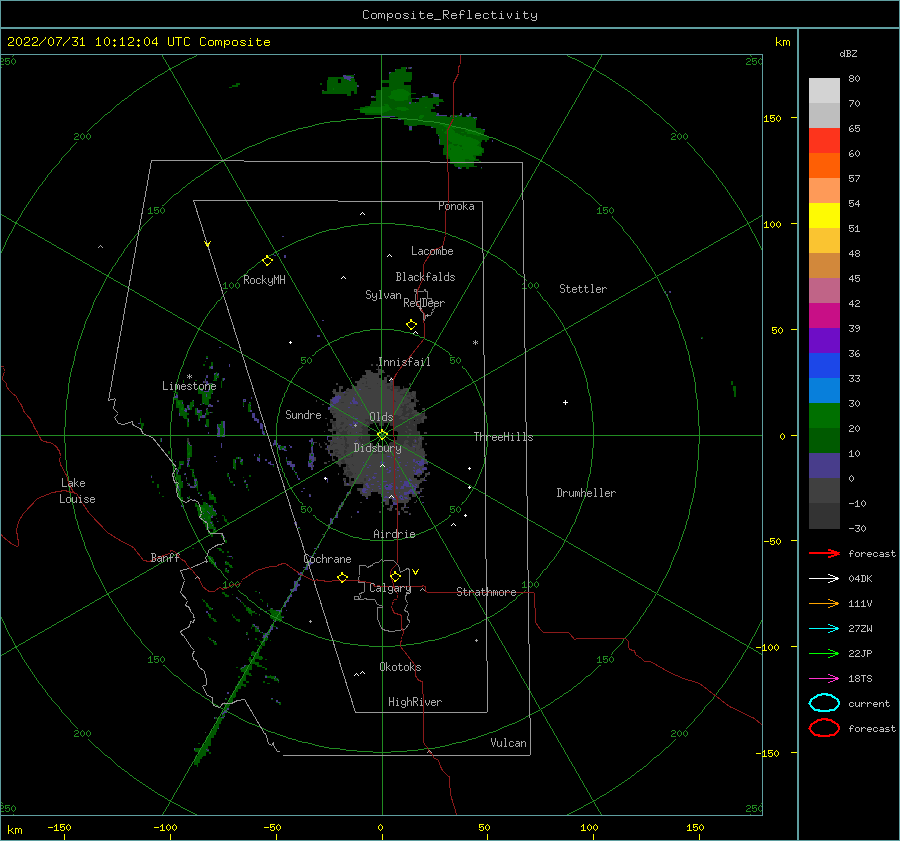Click the yellow diamond marker near Cochrane
The width and height of the screenshot is (900, 841).
342,577
